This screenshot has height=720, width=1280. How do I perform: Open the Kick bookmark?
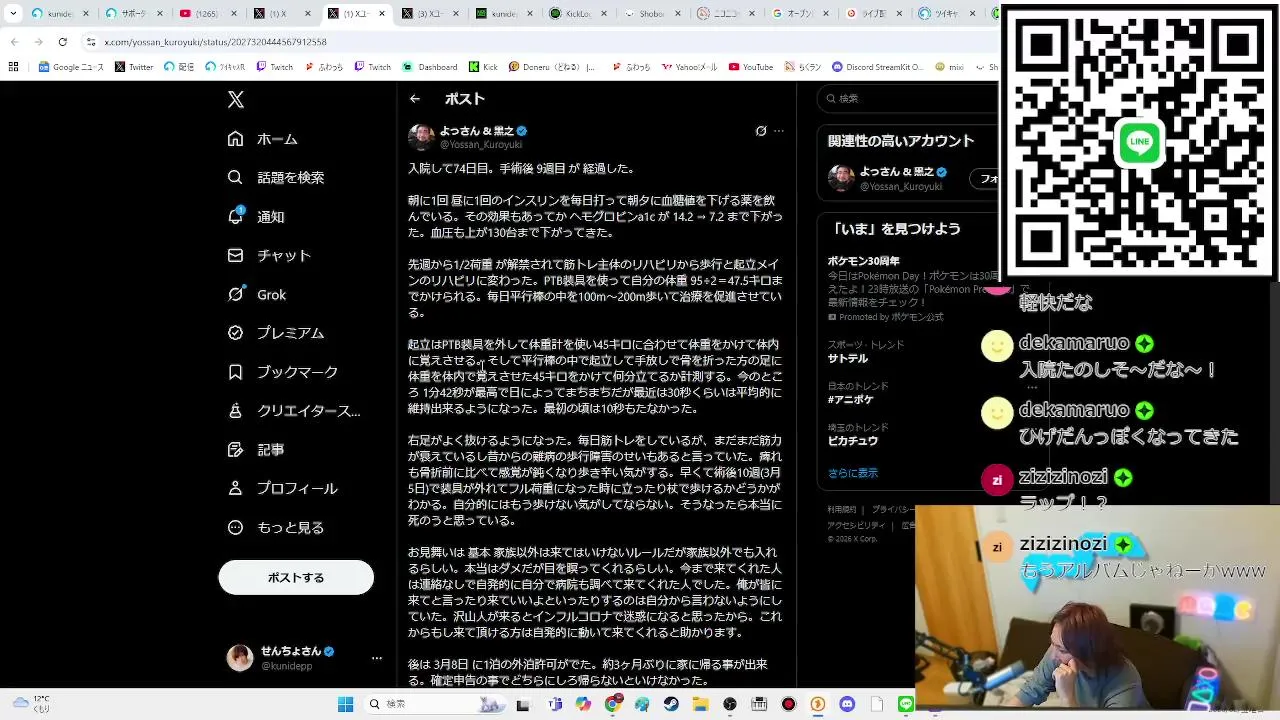point(482,67)
